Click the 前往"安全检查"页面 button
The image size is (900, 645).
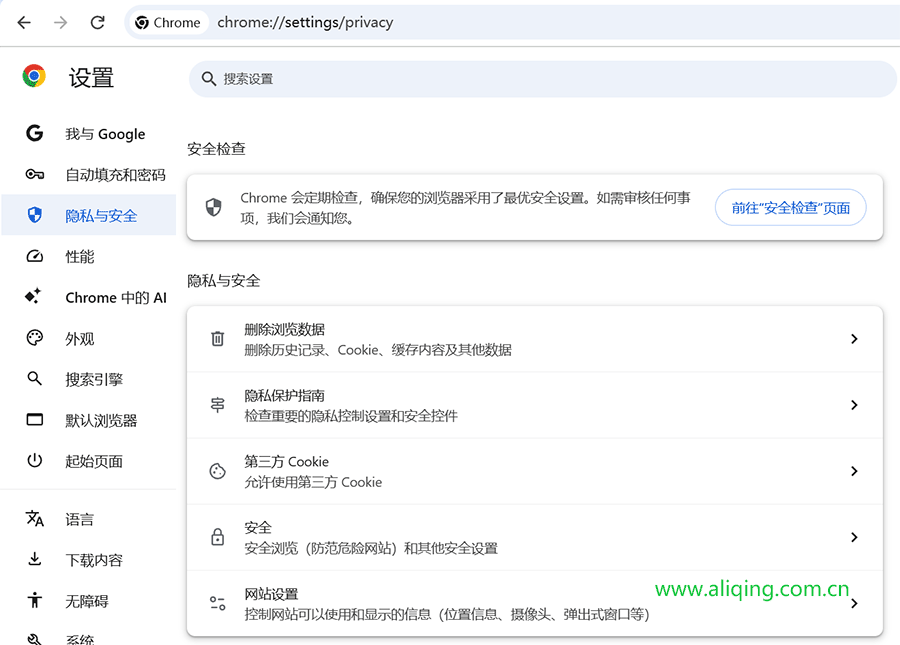pyautogui.click(x=790, y=208)
